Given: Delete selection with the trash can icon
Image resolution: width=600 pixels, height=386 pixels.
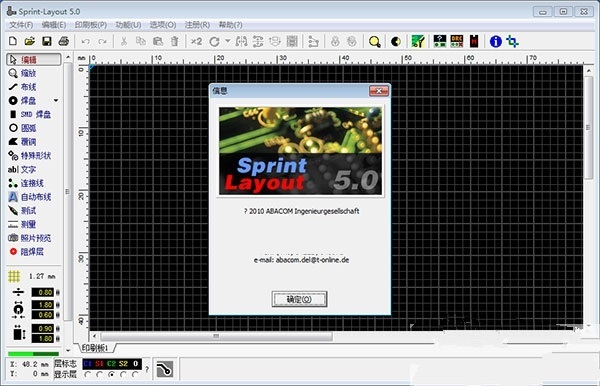Looking at the screenshot, I should (x=174, y=41).
